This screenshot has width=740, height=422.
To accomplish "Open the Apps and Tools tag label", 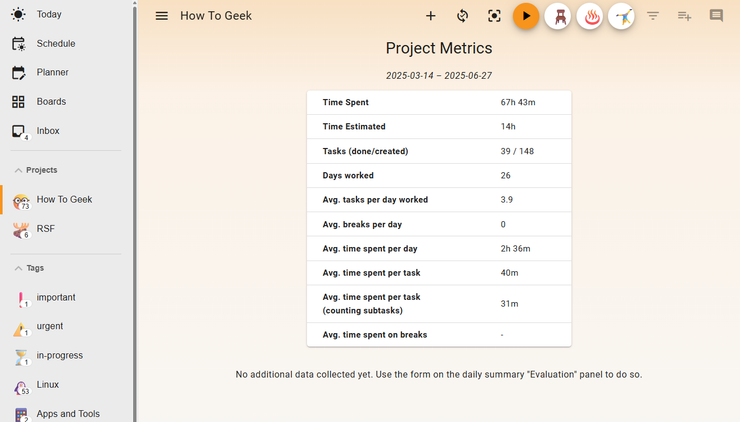I will pyautogui.click(x=68, y=414).
